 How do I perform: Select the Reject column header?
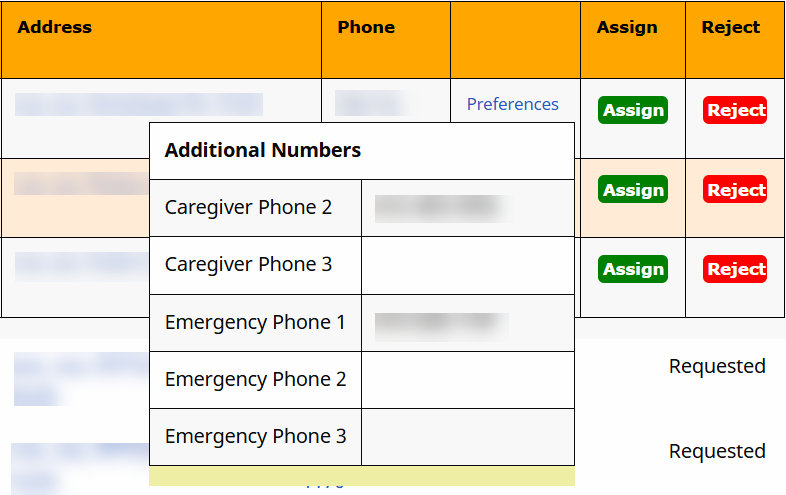click(x=731, y=28)
